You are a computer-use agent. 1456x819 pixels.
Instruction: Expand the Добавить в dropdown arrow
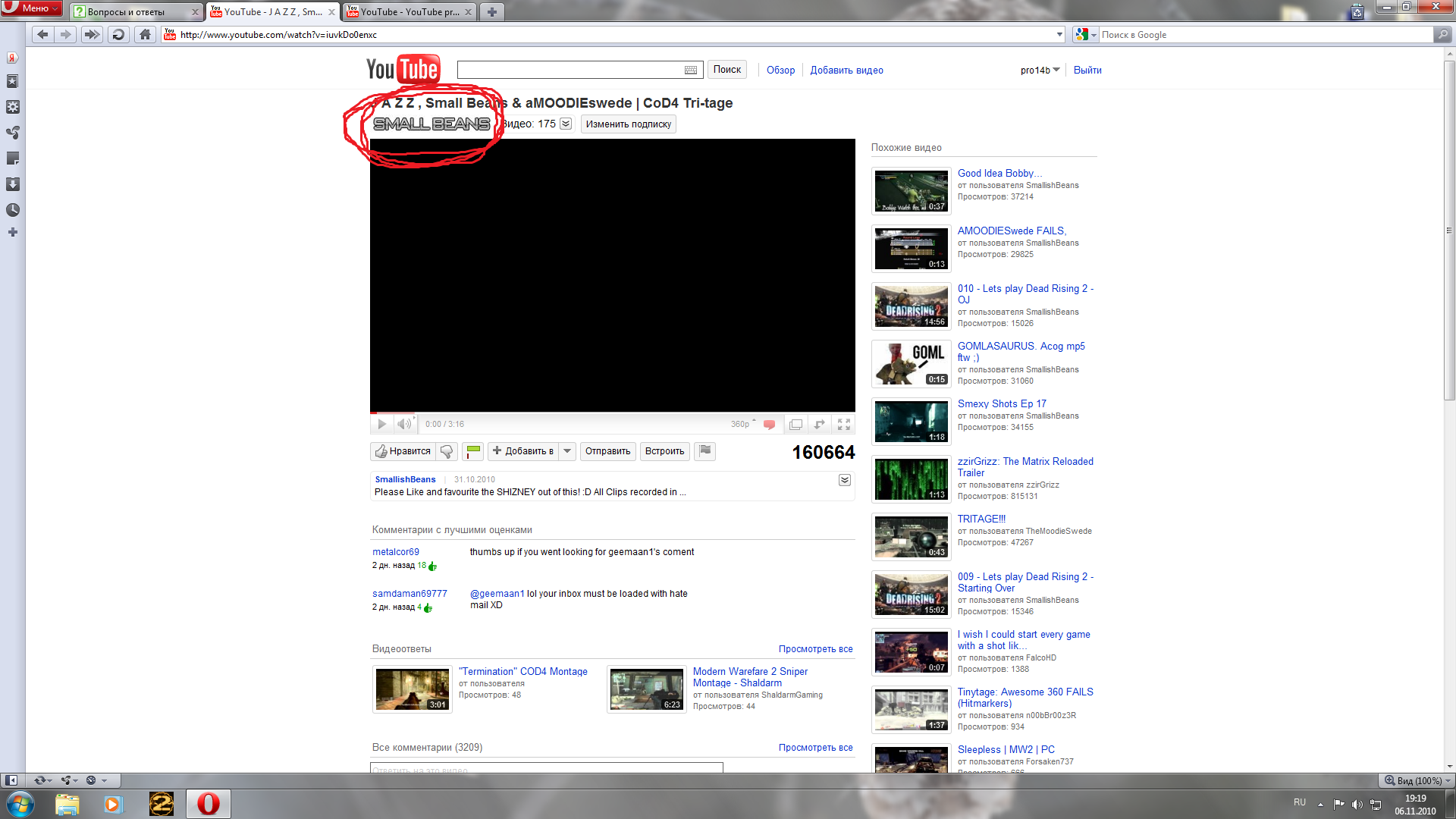pyautogui.click(x=567, y=451)
